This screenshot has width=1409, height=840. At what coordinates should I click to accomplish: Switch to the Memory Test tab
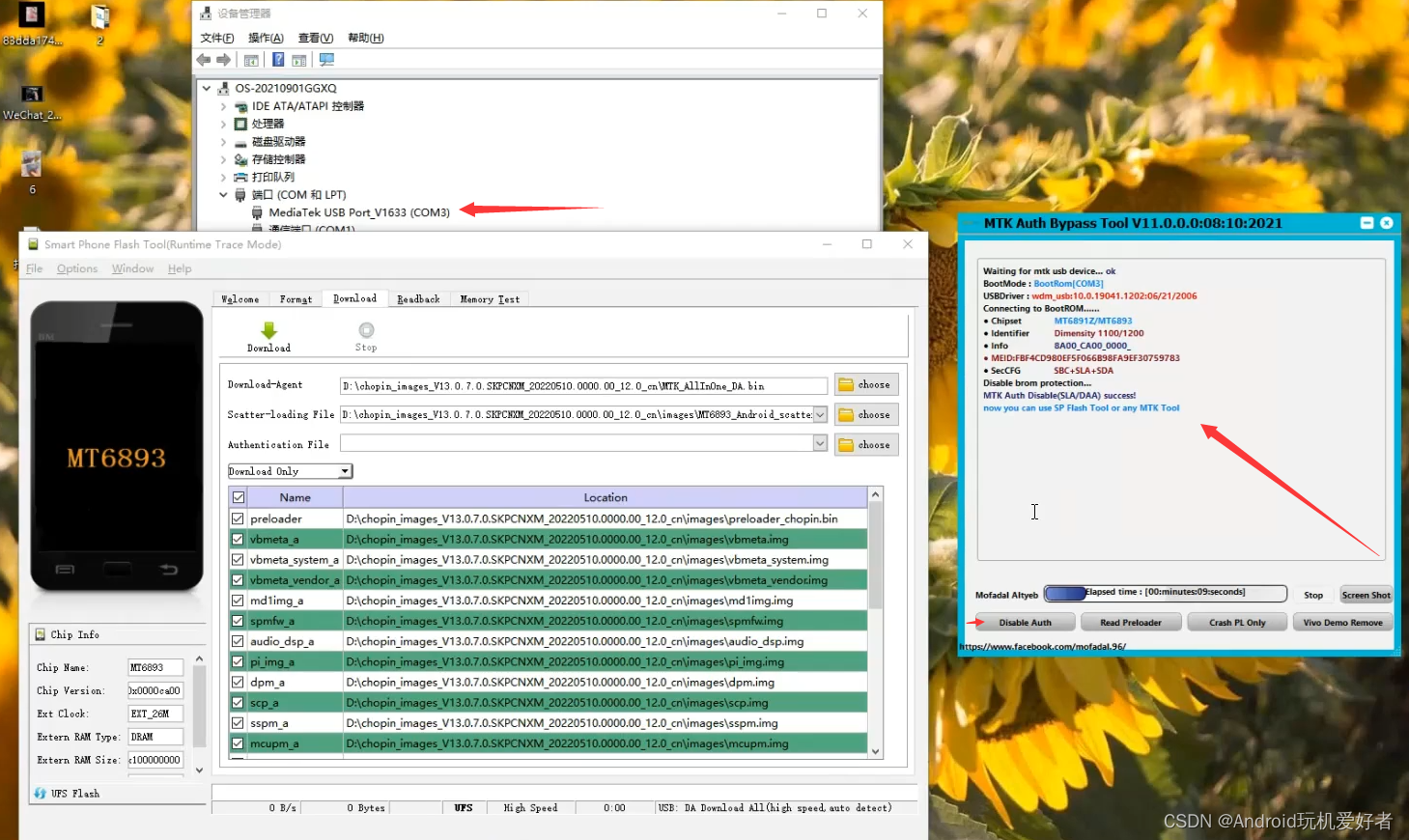(x=490, y=299)
